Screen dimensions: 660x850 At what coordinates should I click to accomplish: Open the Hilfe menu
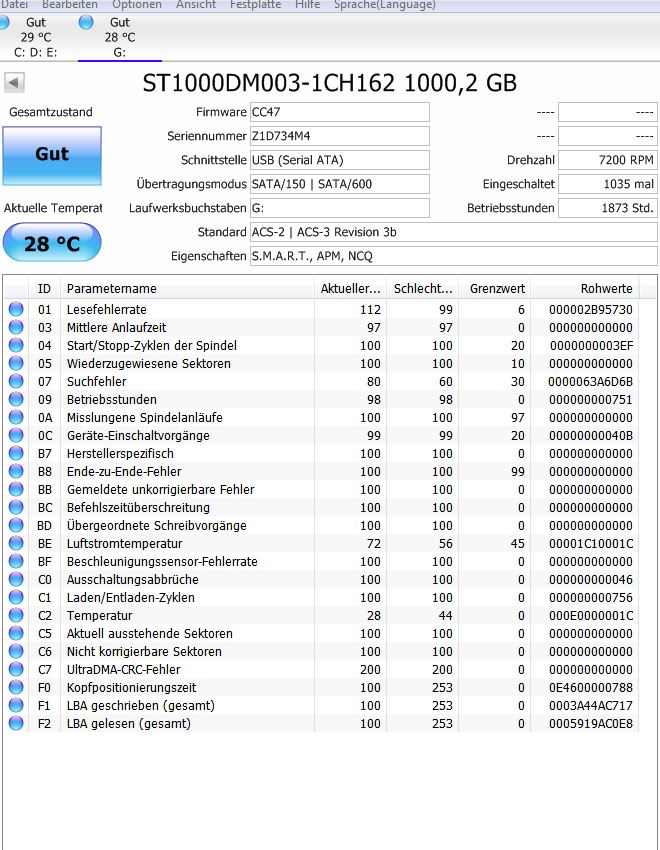click(x=307, y=5)
